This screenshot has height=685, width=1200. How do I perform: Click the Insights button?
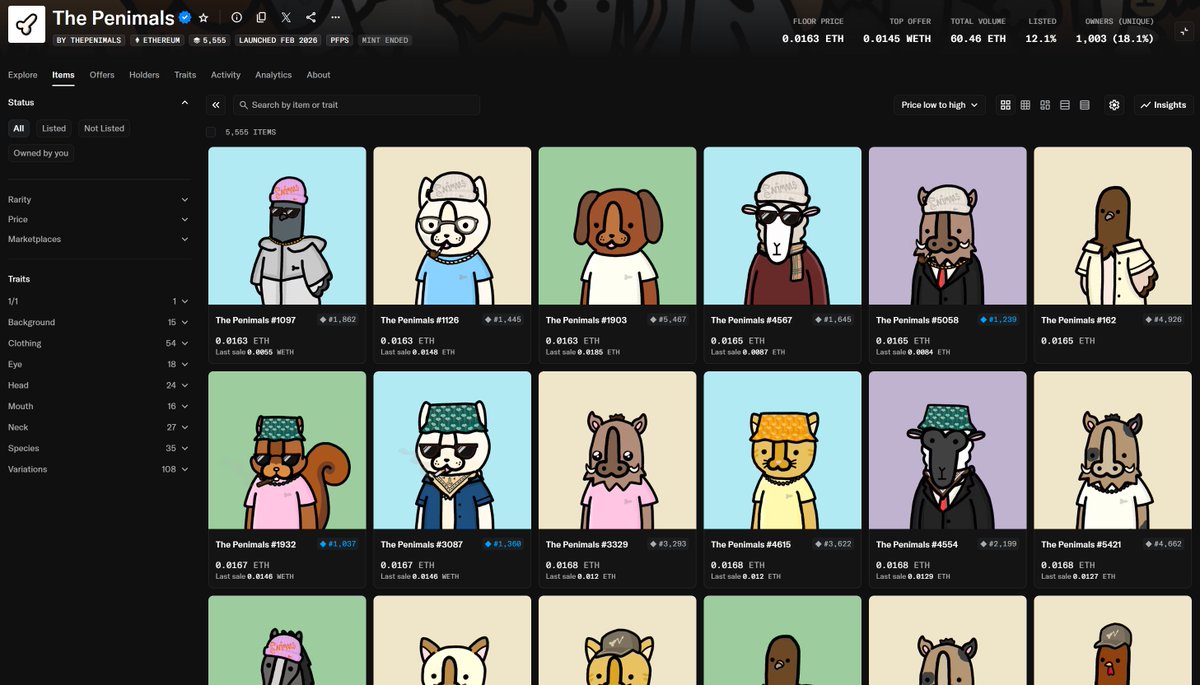coord(1164,105)
